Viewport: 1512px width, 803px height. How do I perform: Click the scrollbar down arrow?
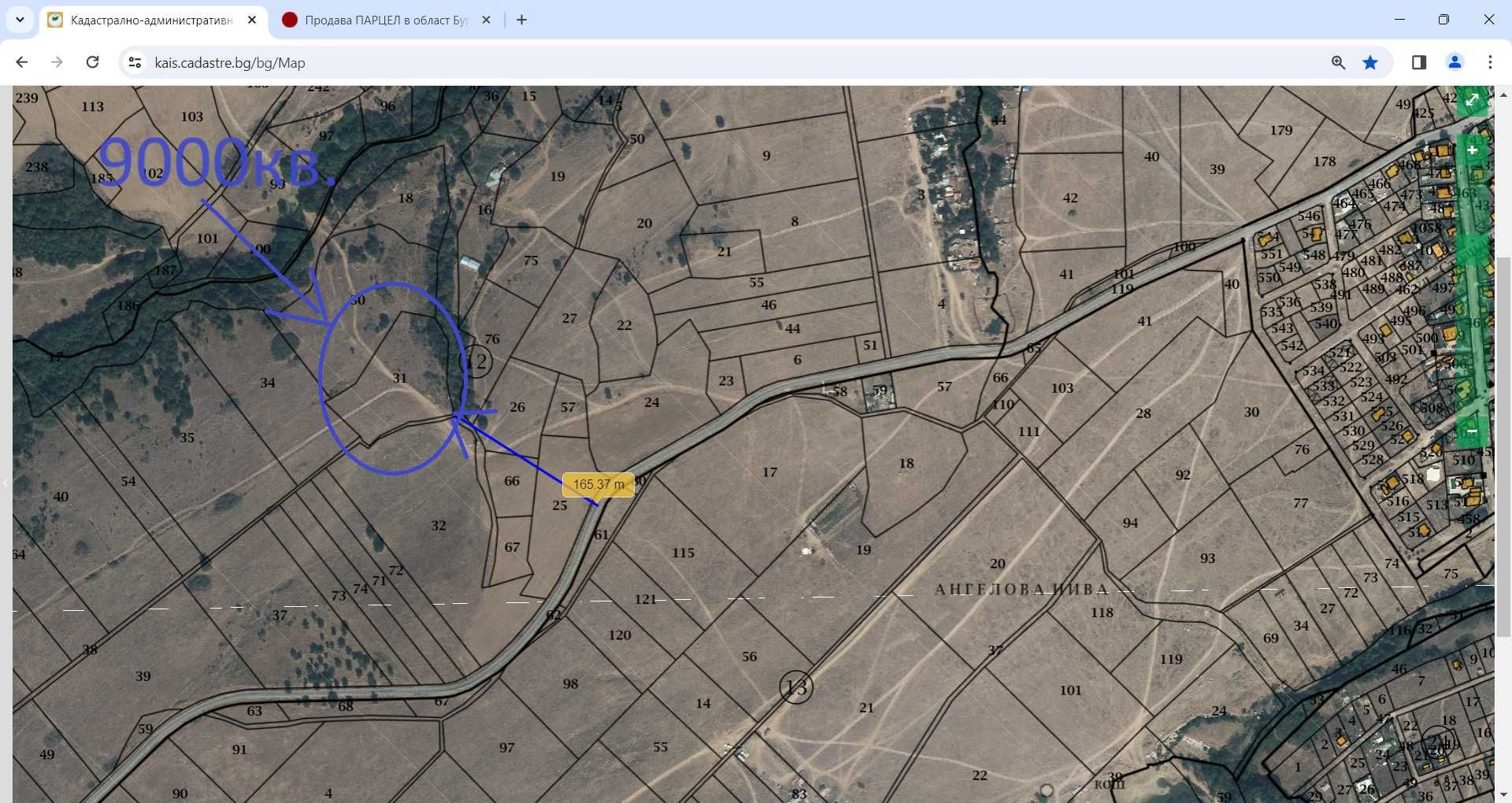click(x=1503, y=795)
